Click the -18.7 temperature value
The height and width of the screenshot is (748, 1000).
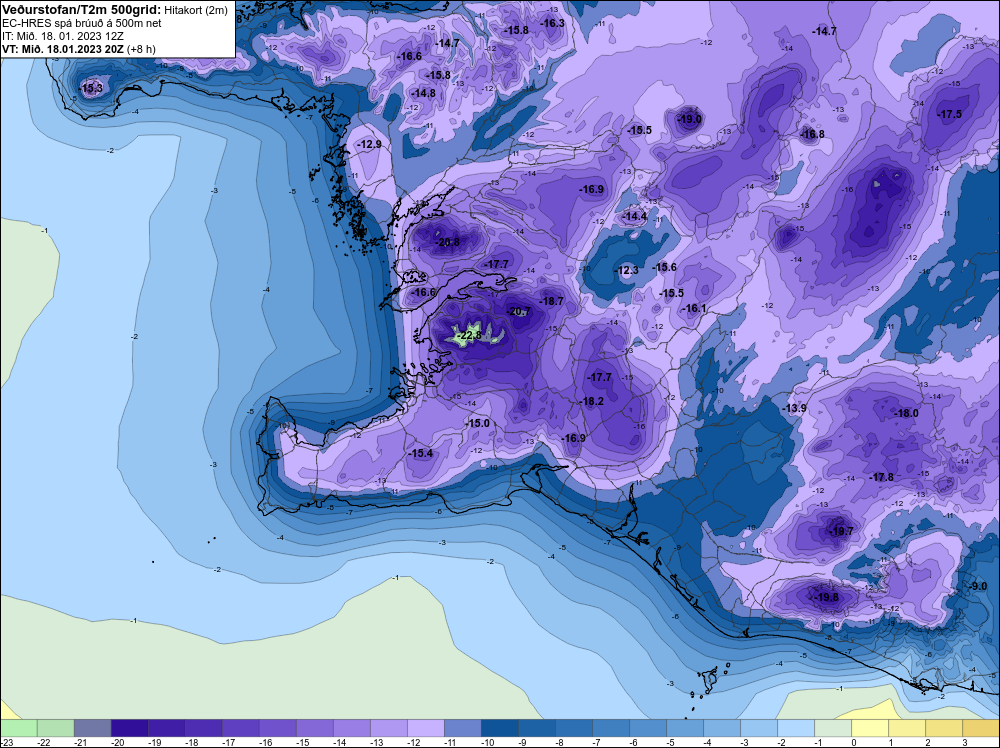click(x=552, y=301)
